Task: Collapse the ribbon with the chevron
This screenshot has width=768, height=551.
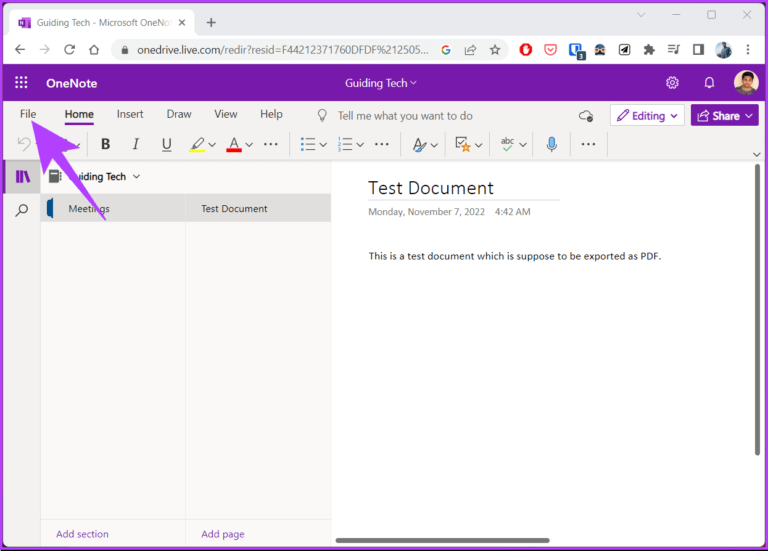Action: tap(756, 154)
